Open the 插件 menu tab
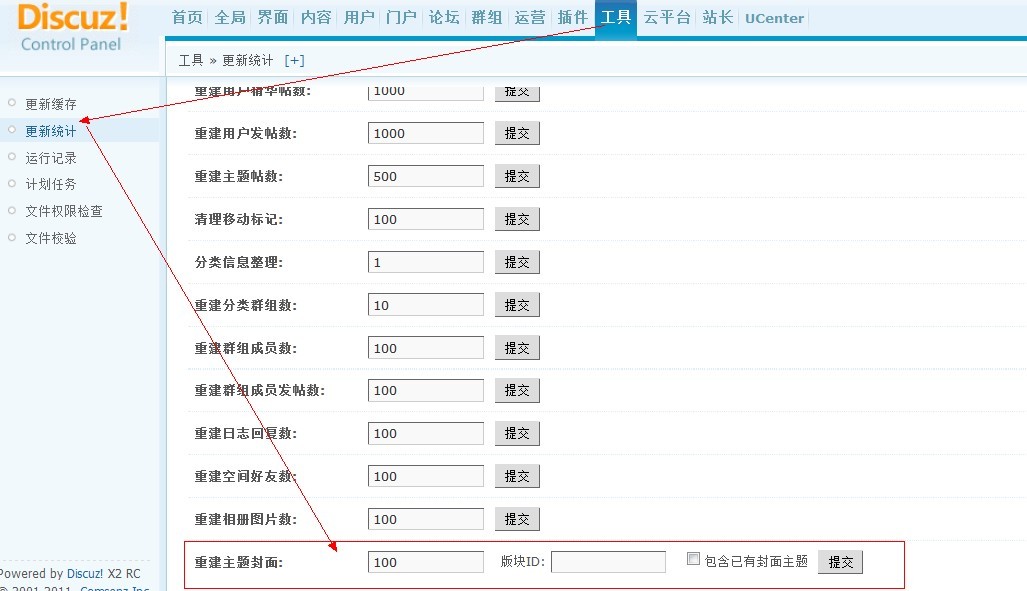The image size is (1027, 591). (572, 17)
